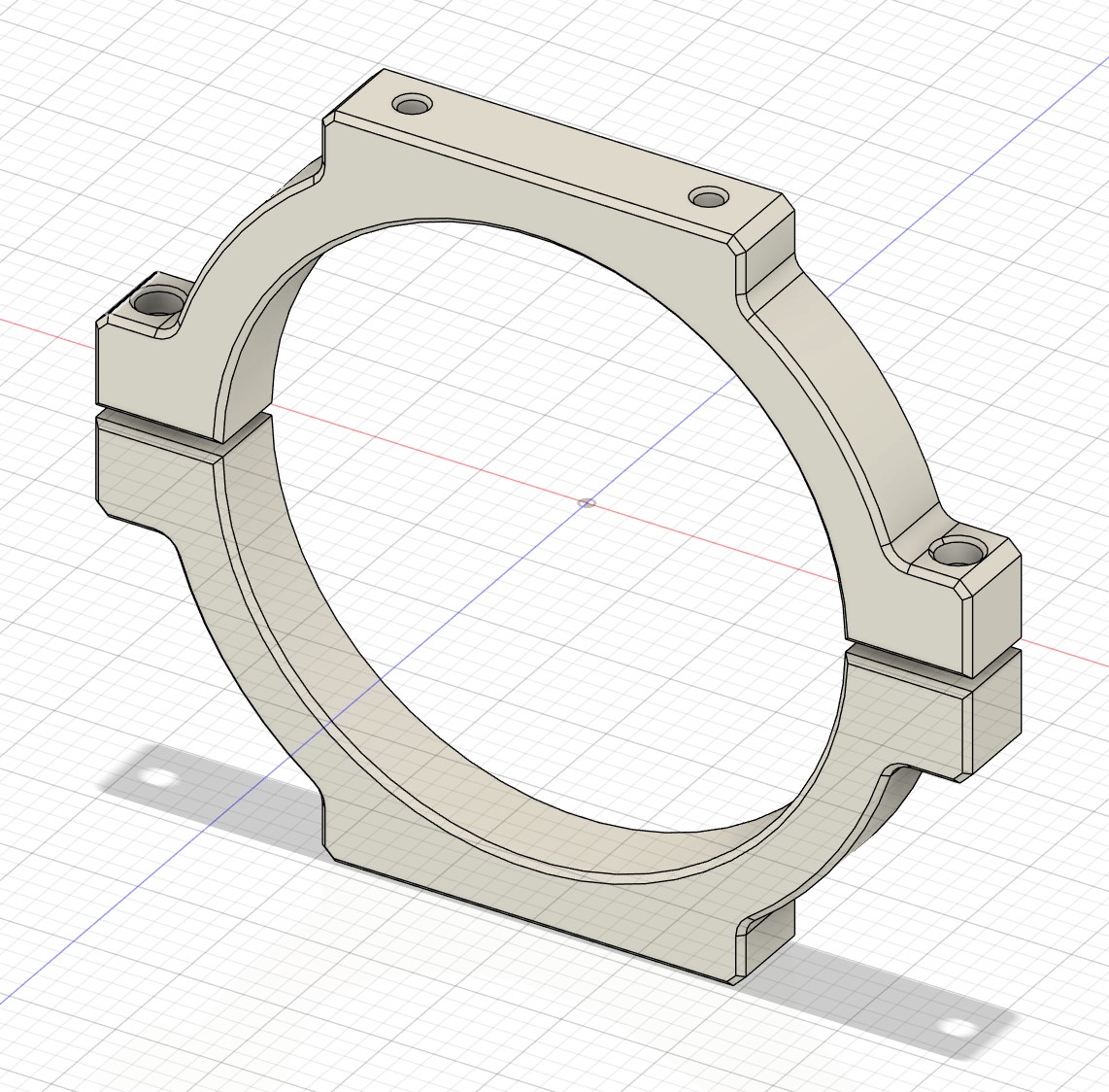Select the right countersunk hole on top flat face
This screenshot has height=1092, width=1109.
[710, 197]
